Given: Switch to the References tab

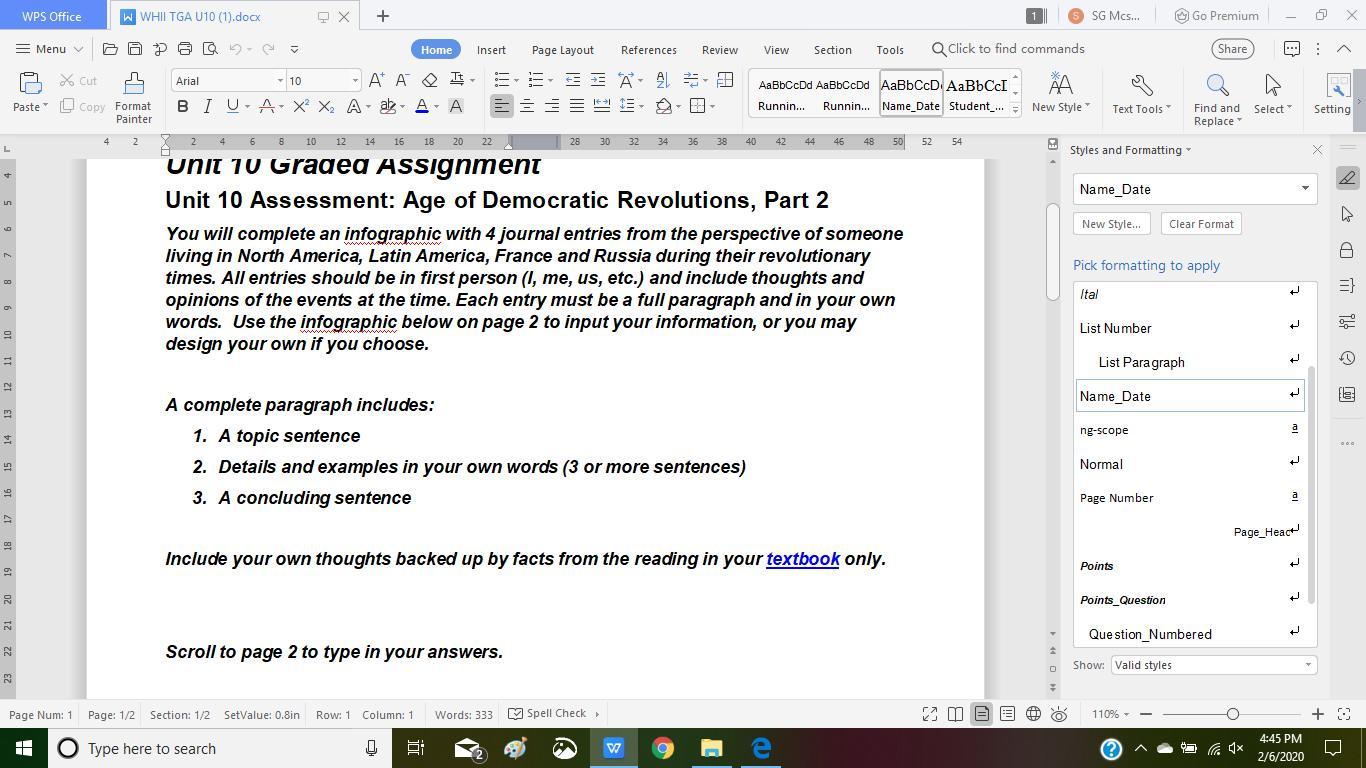Looking at the screenshot, I should 648,49.
